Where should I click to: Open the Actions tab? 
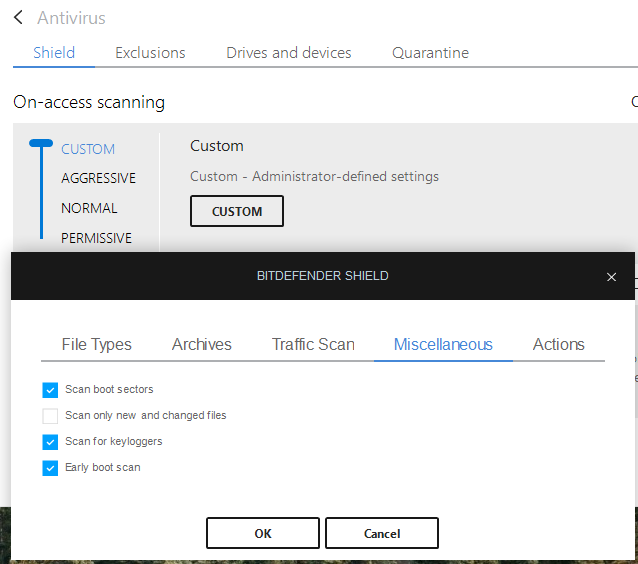[558, 345]
